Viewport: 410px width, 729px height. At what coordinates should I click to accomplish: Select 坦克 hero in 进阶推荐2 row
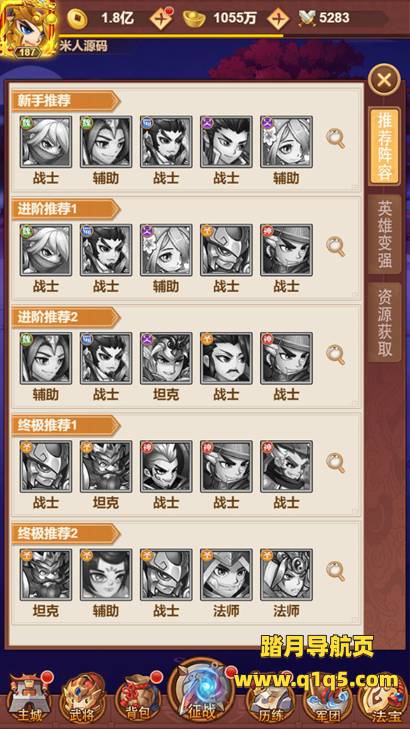tap(166, 358)
